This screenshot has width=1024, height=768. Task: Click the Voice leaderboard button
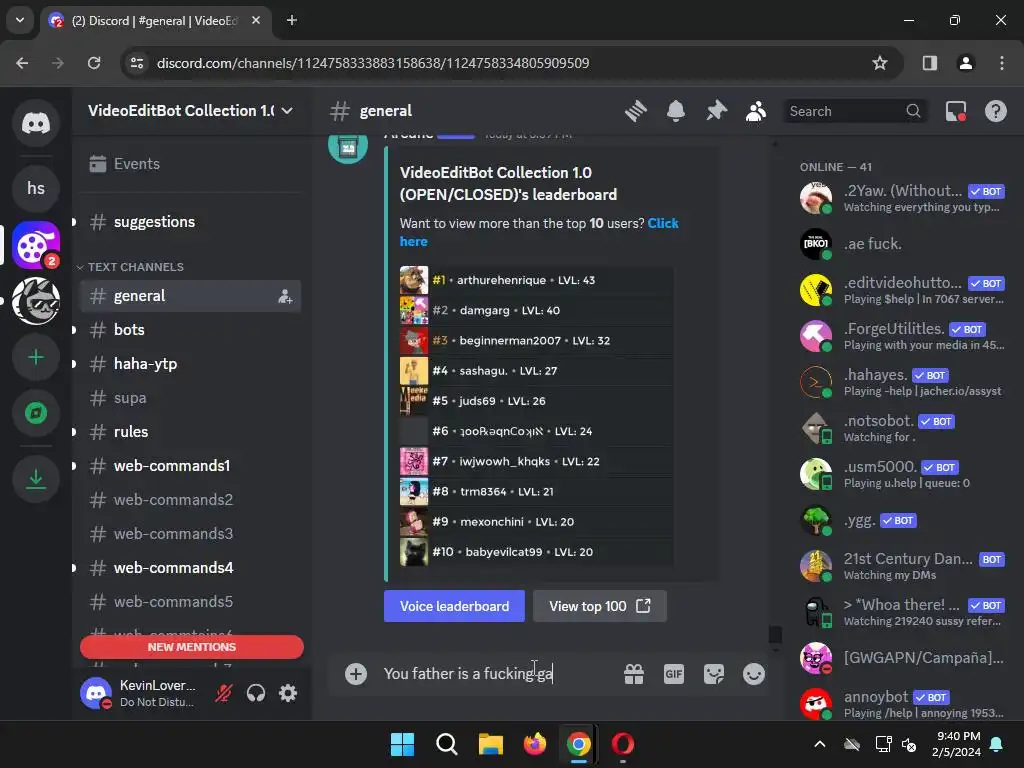(454, 606)
